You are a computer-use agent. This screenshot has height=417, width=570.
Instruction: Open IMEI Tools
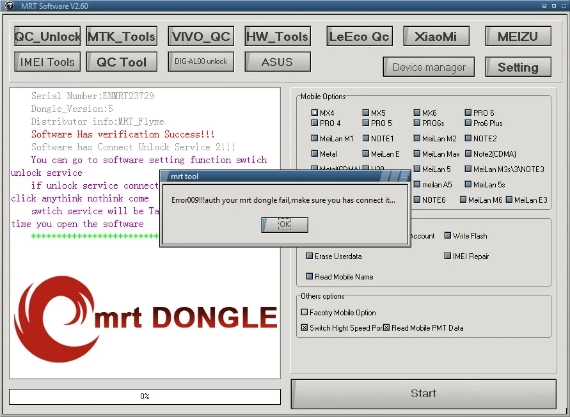[47, 62]
